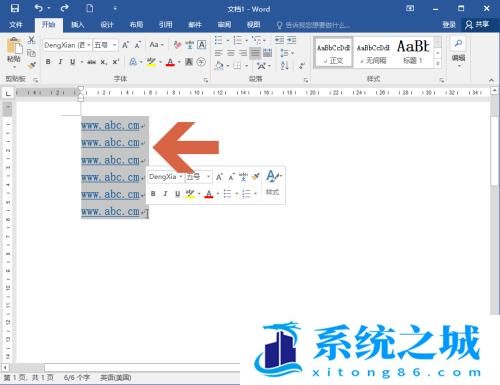Screen dimensions: 500x385
Task: Toggle Underline in the ribbon
Action: 72,62
